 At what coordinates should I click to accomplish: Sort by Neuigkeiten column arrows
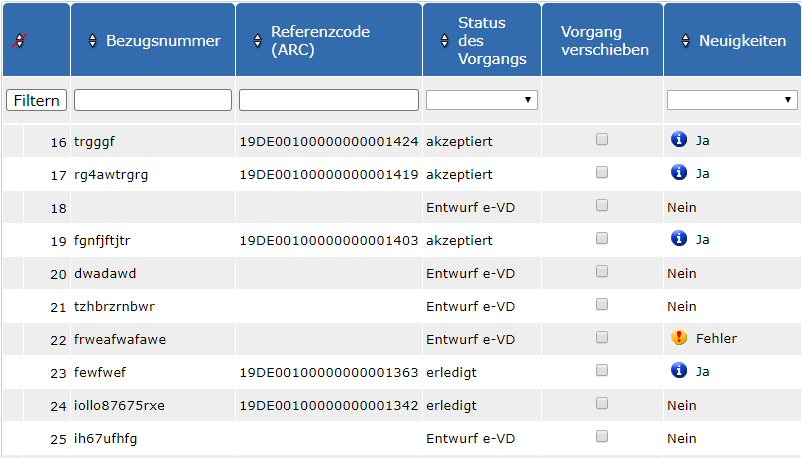point(686,40)
